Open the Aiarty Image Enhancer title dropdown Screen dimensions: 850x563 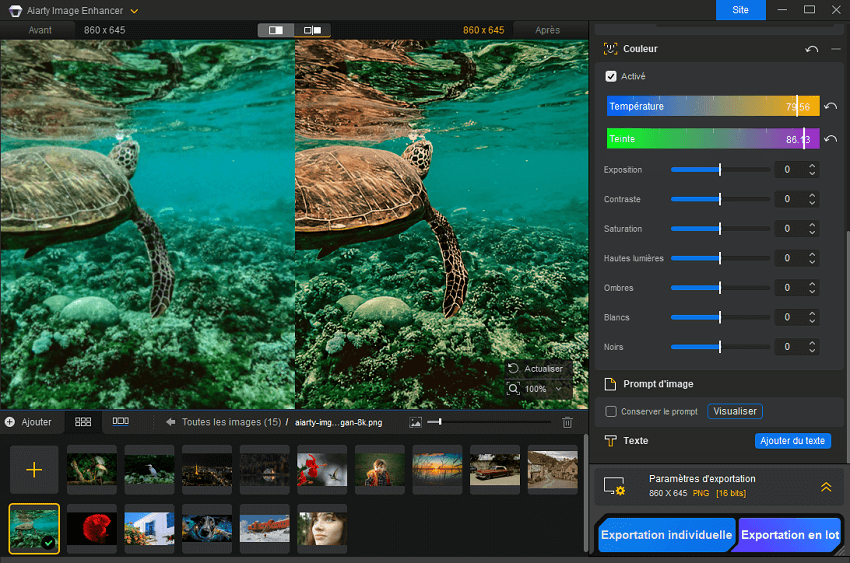coord(134,10)
